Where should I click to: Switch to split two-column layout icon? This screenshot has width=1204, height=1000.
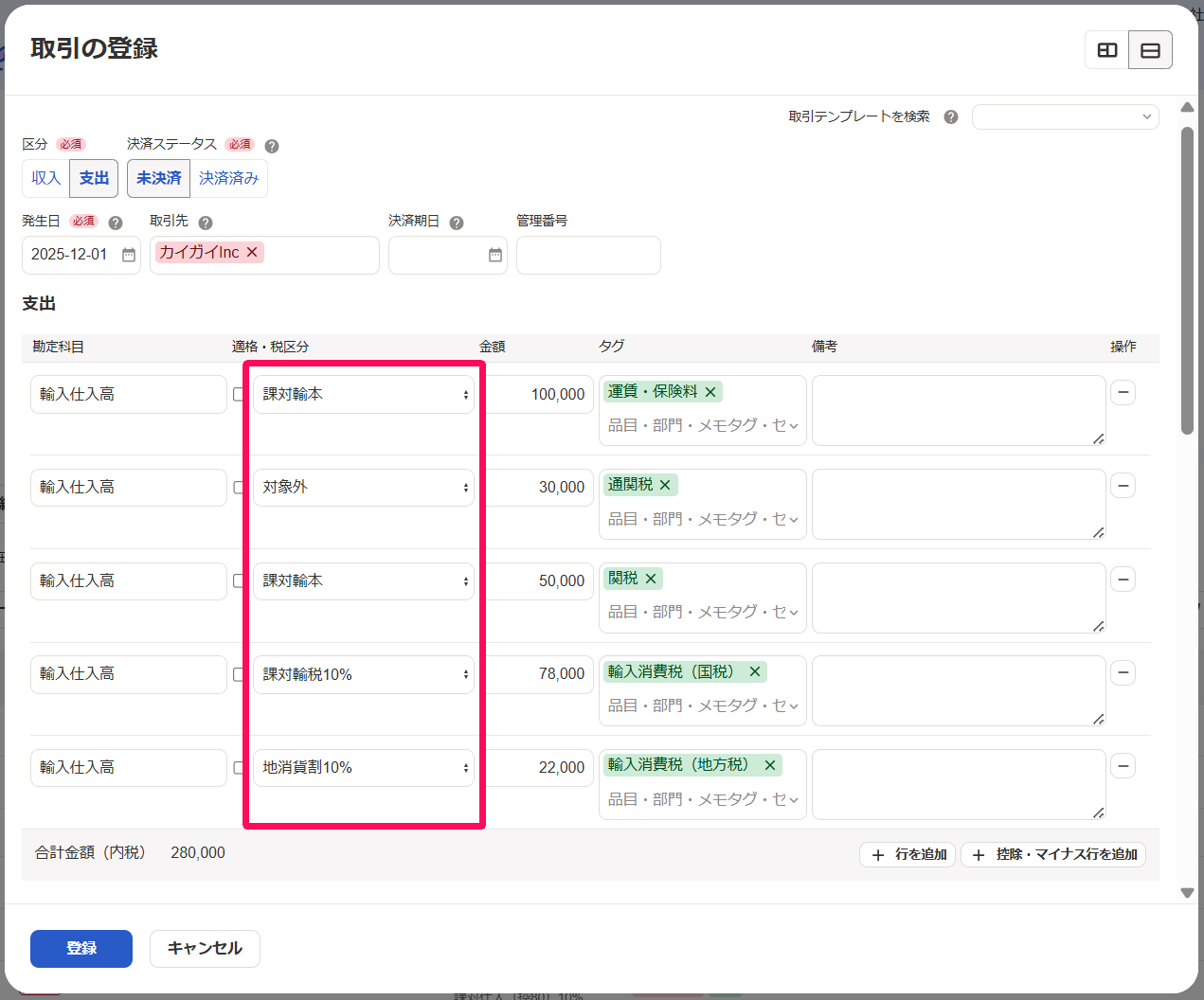click(x=1106, y=50)
